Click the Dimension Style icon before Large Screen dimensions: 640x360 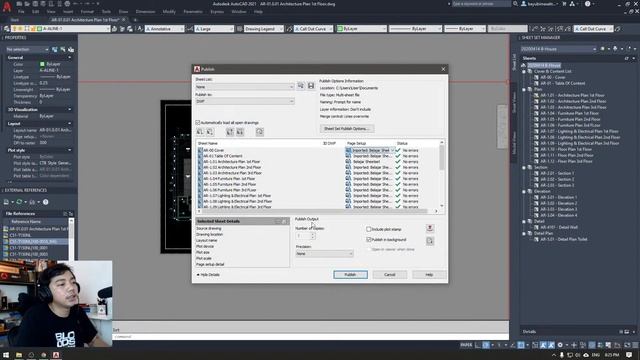(189, 29)
